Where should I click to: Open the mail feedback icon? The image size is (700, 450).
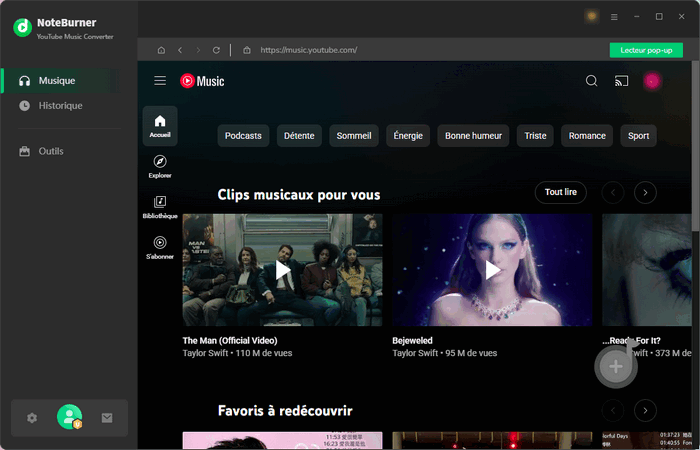point(107,418)
